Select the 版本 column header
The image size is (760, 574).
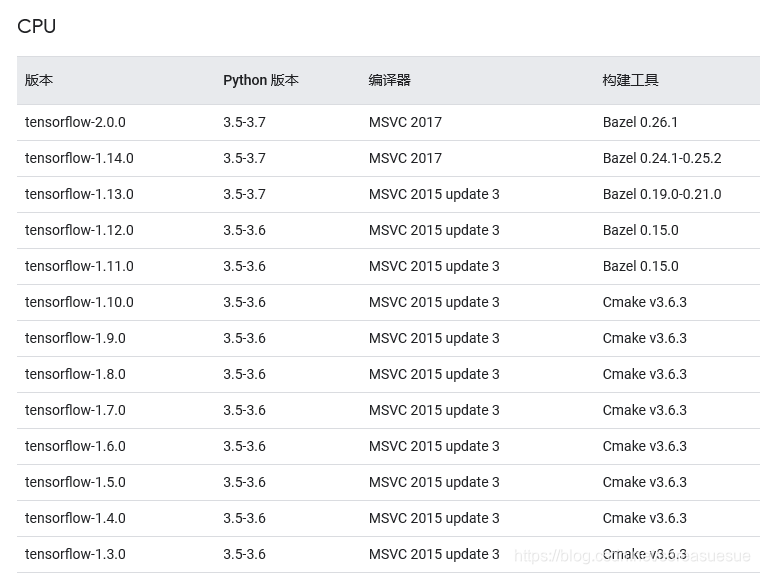[39, 80]
